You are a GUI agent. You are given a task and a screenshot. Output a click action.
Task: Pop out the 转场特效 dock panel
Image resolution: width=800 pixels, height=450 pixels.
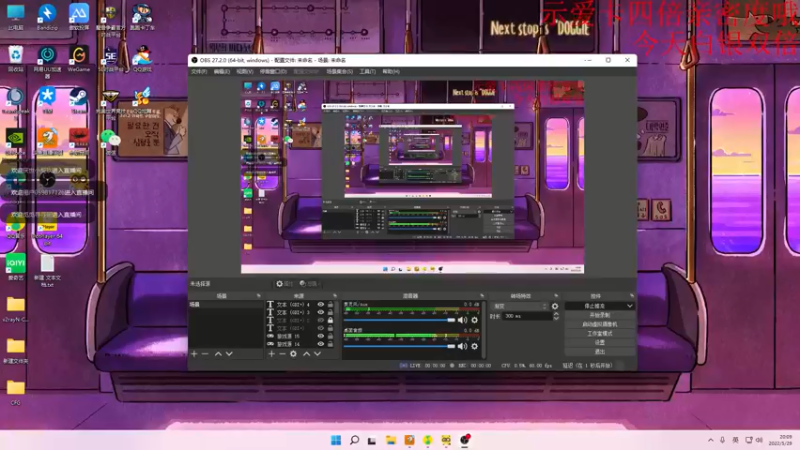click(556, 296)
